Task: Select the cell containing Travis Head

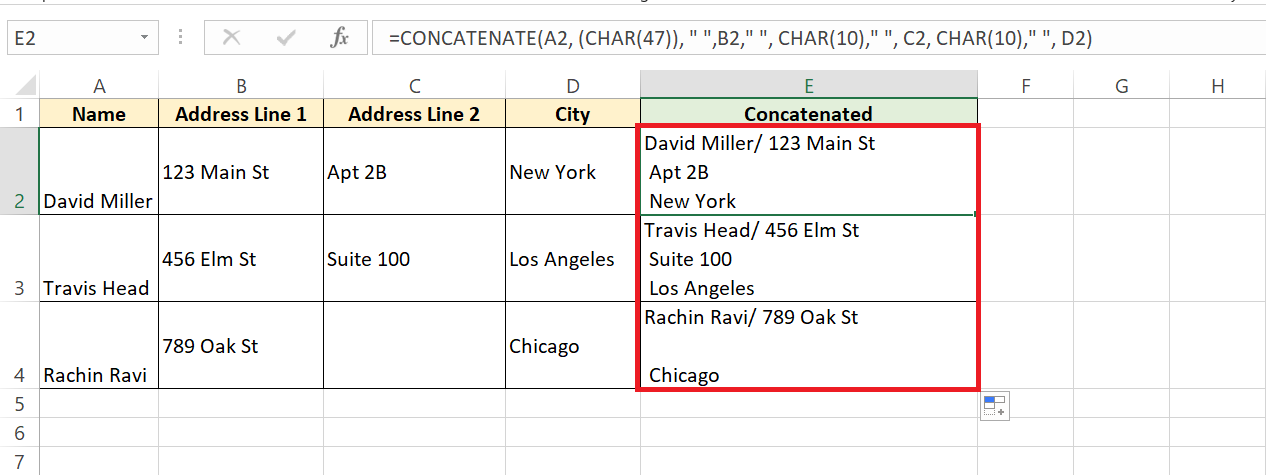Action: pyautogui.click(x=99, y=258)
